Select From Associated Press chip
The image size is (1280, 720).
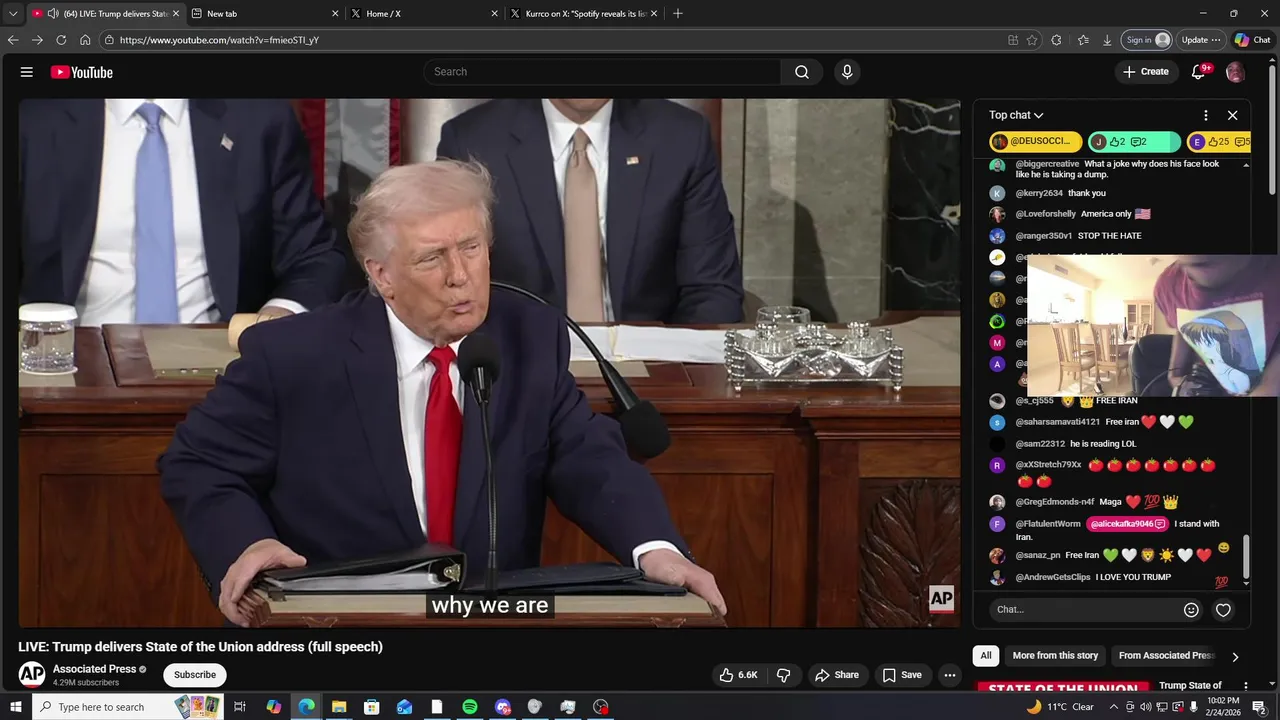coord(1166,656)
